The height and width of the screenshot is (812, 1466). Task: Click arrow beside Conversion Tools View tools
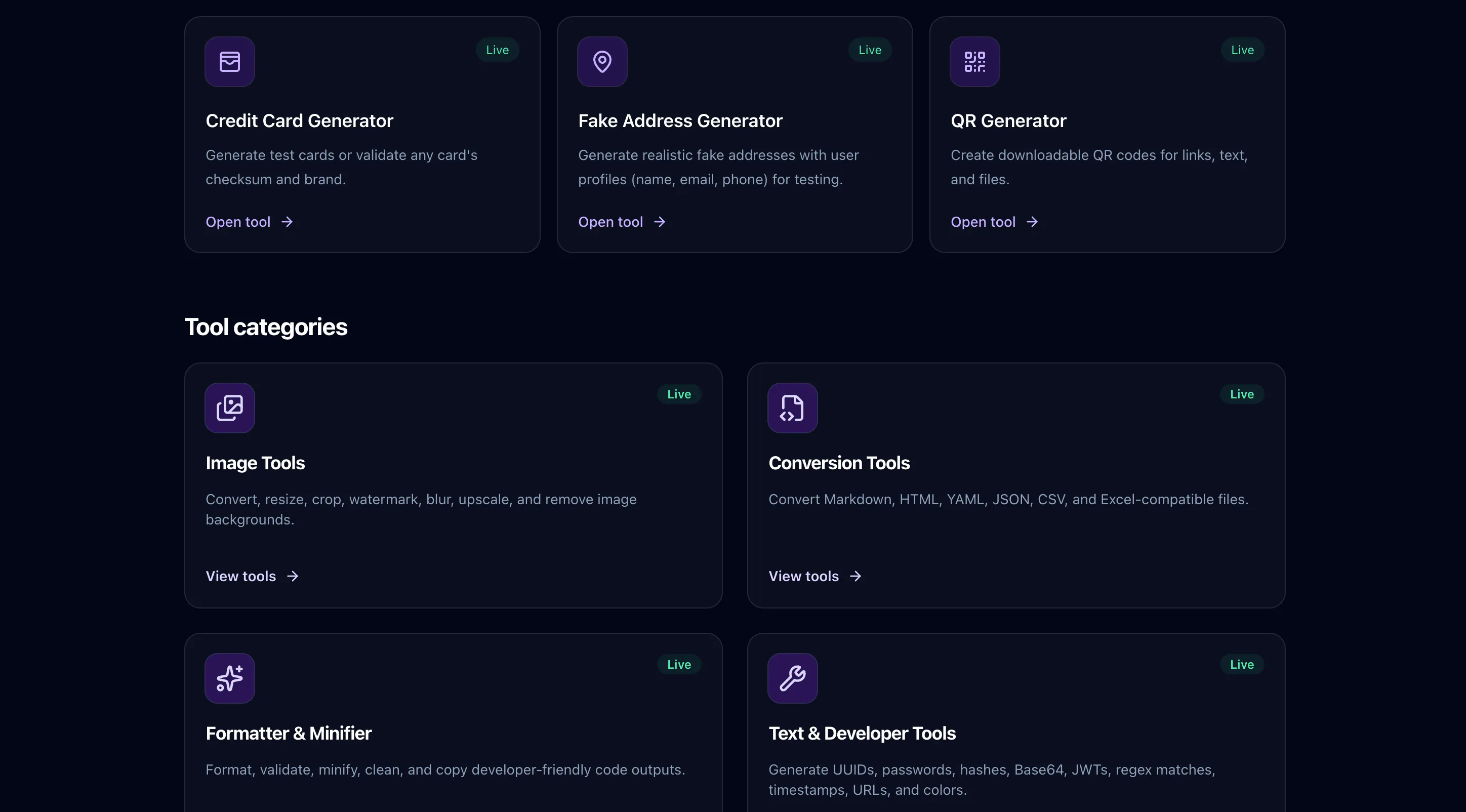[856, 577]
